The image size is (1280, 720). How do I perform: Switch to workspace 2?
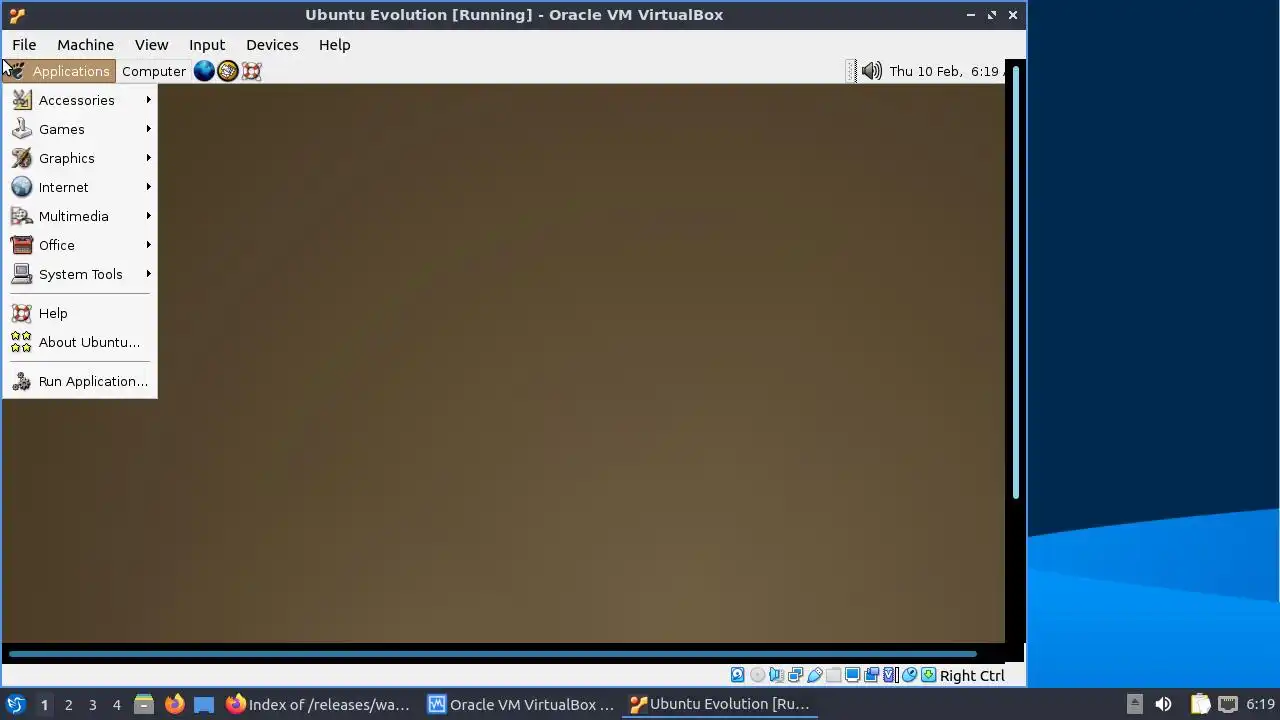pos(68,705)
